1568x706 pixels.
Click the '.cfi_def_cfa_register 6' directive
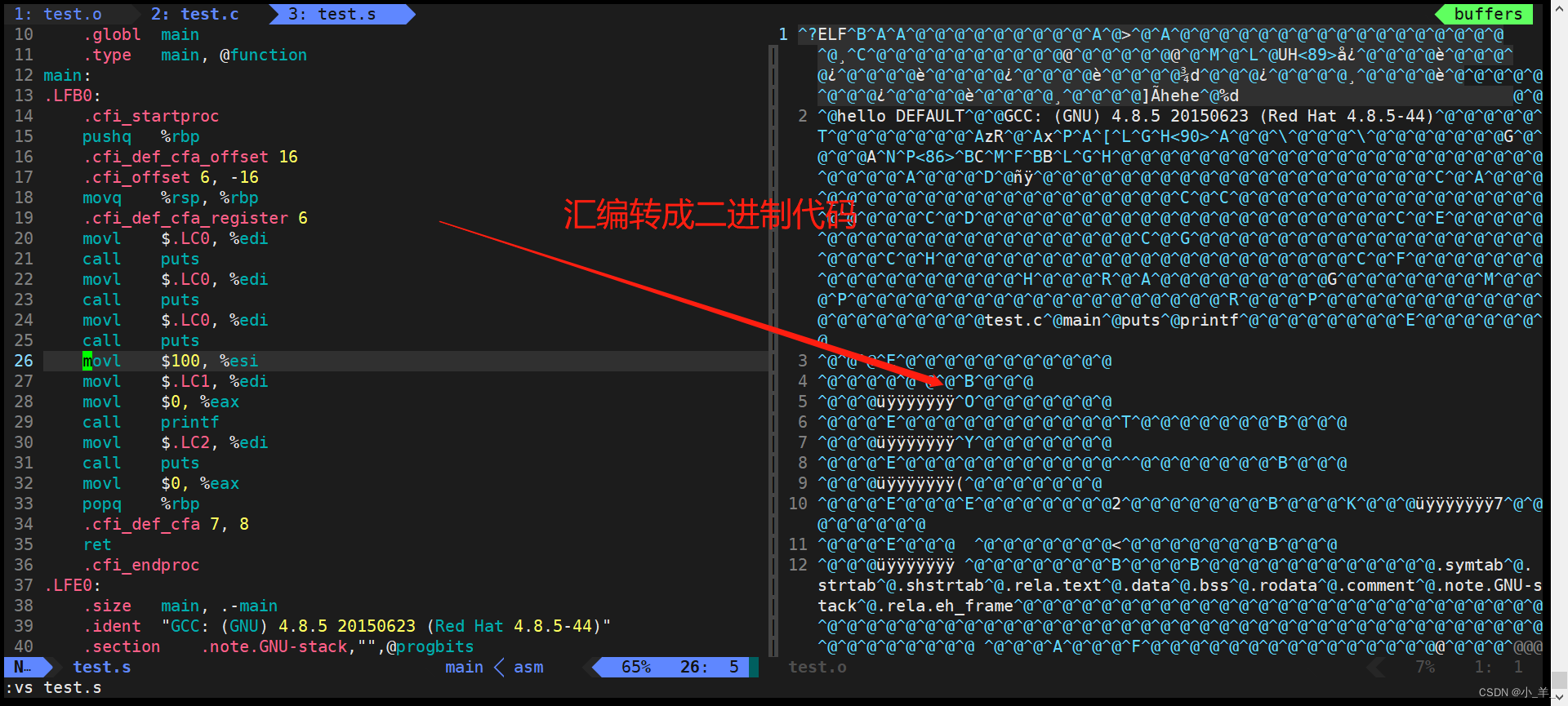195,218
